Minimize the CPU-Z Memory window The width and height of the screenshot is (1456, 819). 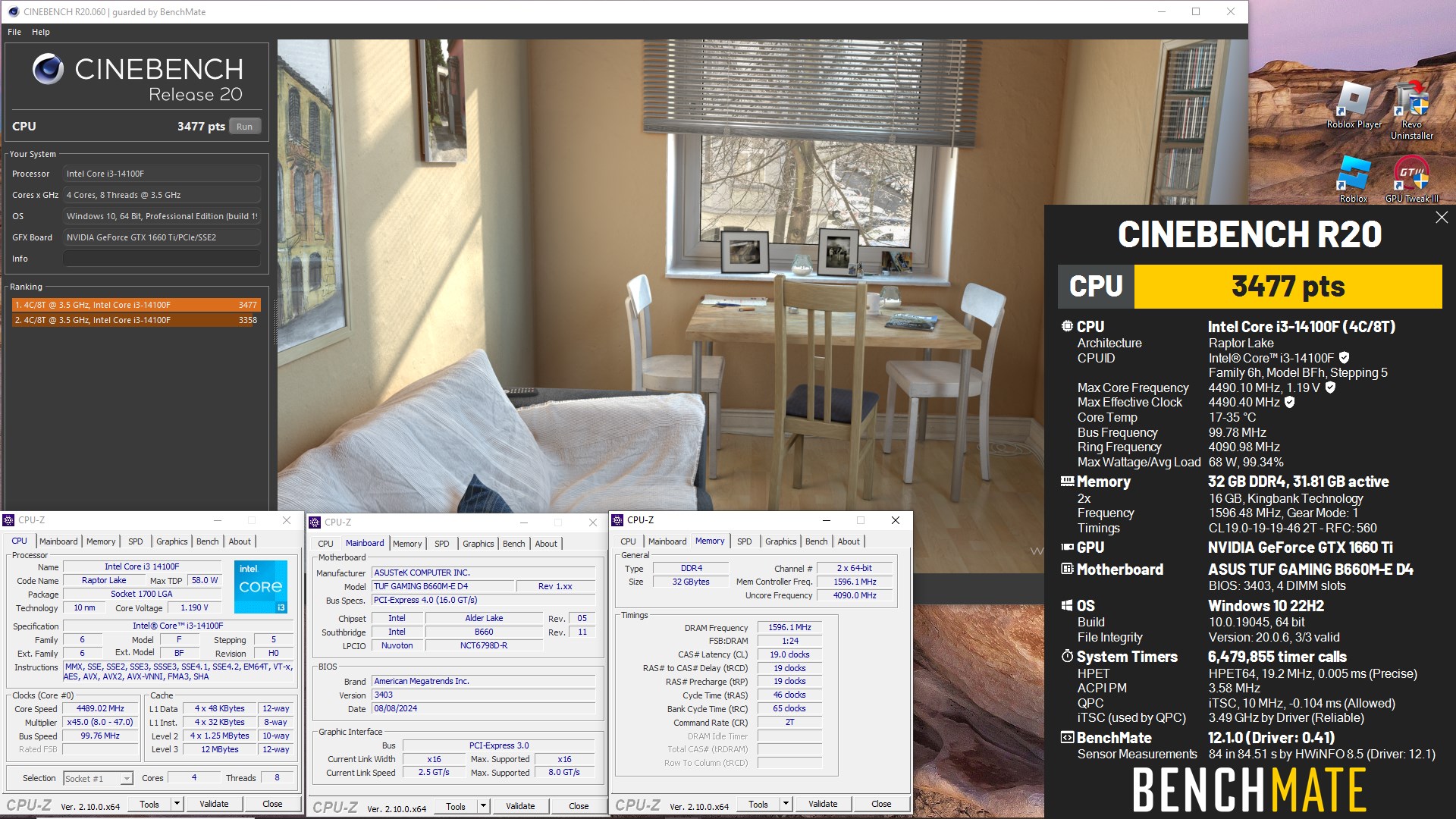point(827,520)
